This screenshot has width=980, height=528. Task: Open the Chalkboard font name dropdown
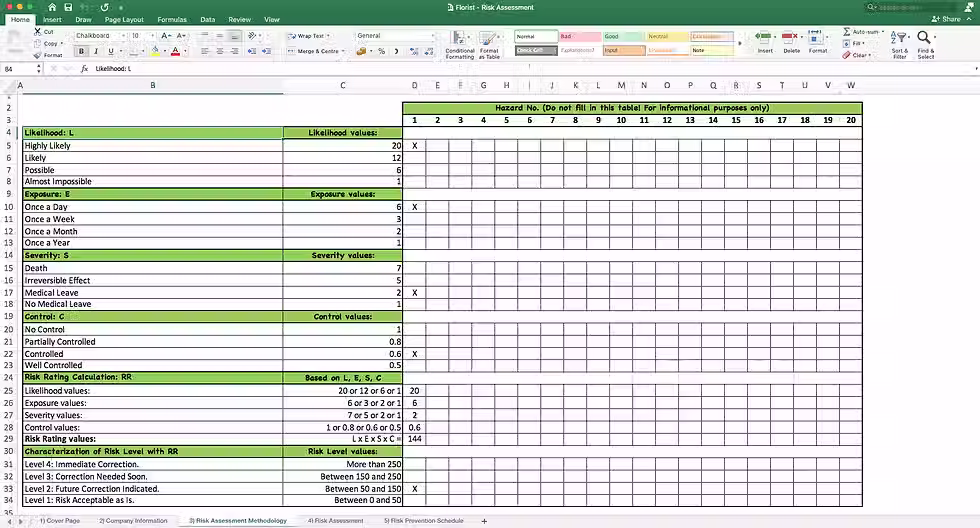[x=123, y=36]
